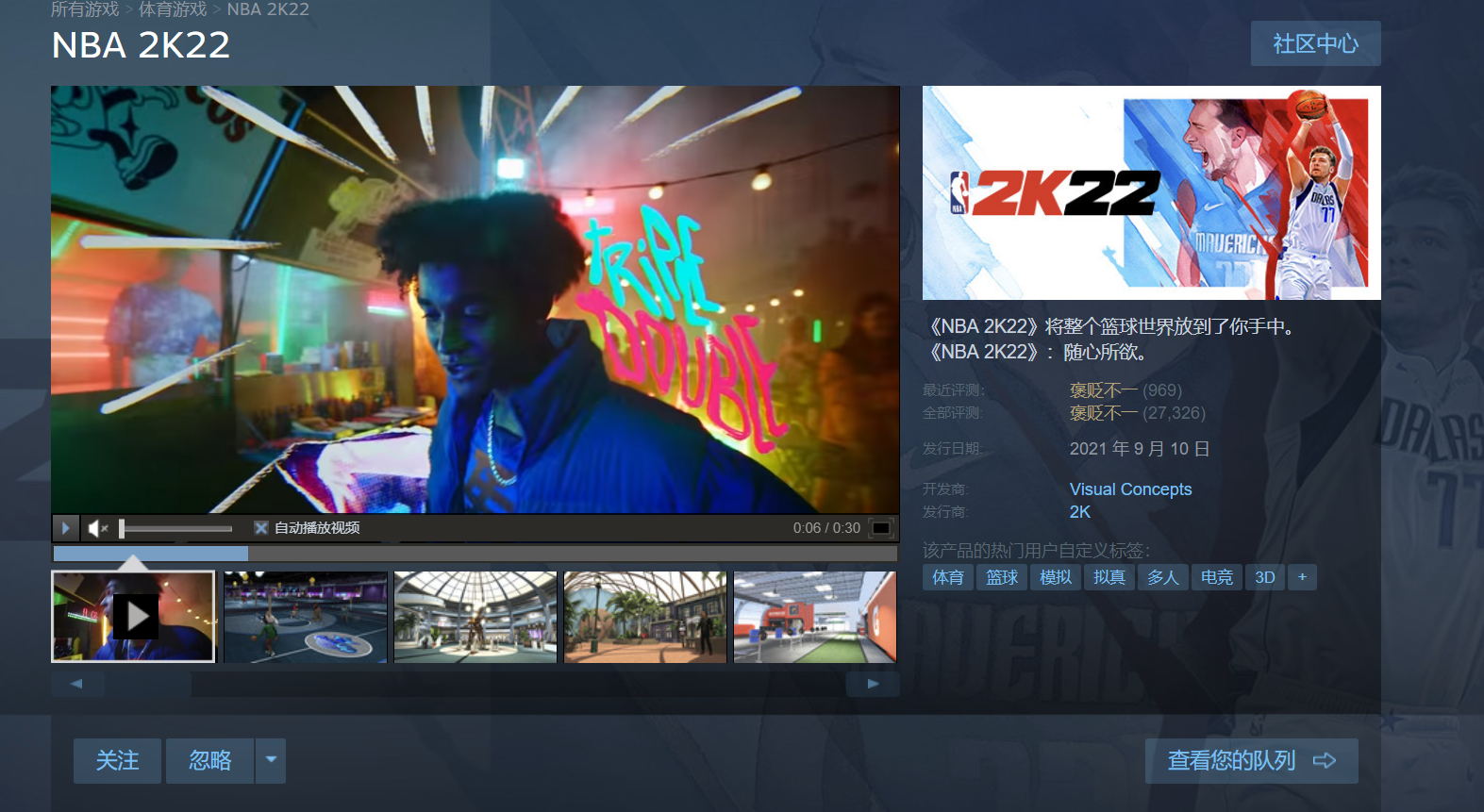Image resolution: width=1484 pixels, height=812 pixels.
Task: Select the 篮球 tag
Action: (1002, 577)
